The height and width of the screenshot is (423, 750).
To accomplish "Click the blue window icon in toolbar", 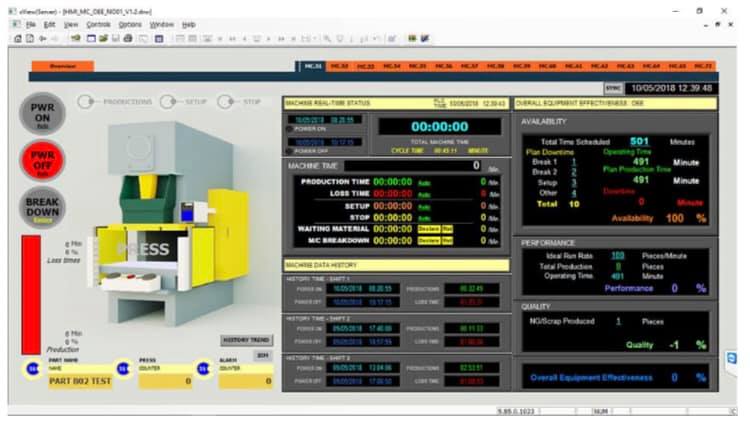I will 91,38.
